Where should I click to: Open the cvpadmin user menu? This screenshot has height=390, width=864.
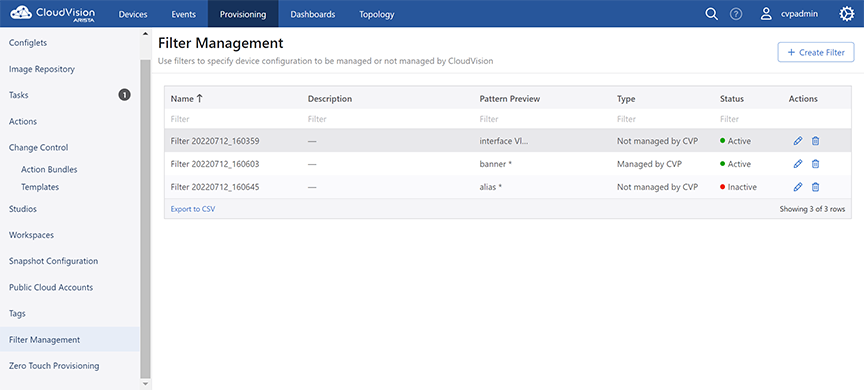[x=789, y=14]
